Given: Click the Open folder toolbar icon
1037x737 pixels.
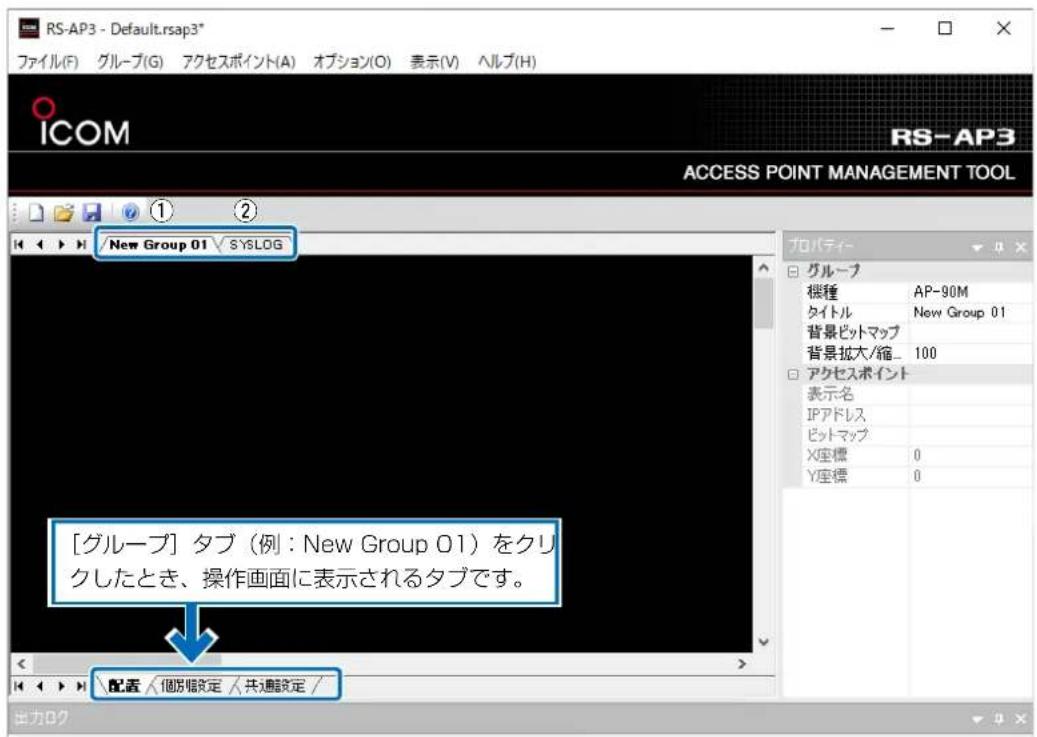Looking at the screenshot, I should pyautogui.click(x=63, y=212).
